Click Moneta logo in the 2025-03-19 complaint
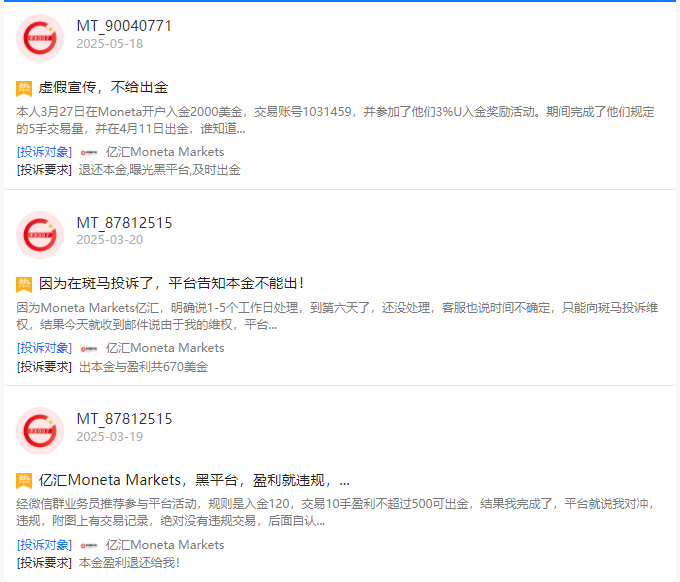680x582 pixels. pyautogui.click(x=89, y=545)
